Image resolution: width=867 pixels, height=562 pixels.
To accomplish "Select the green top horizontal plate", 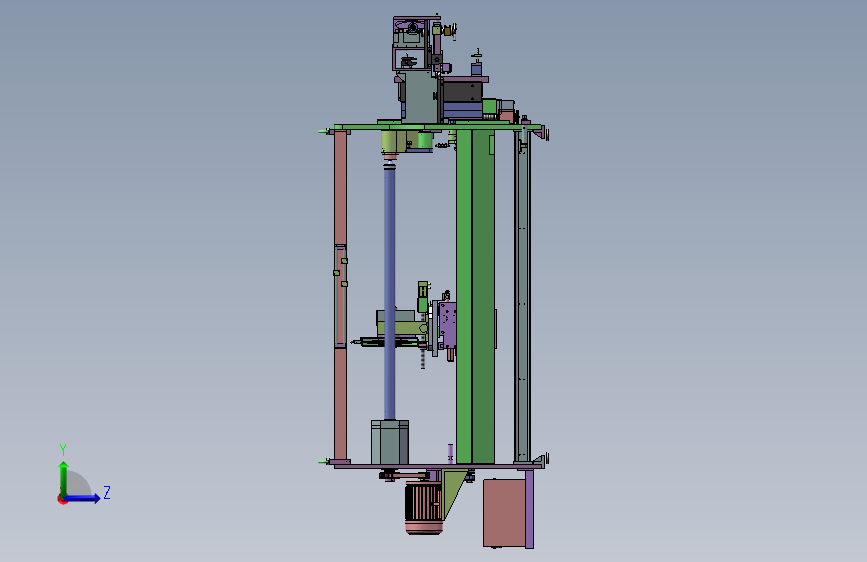I will tap(438, 127).
